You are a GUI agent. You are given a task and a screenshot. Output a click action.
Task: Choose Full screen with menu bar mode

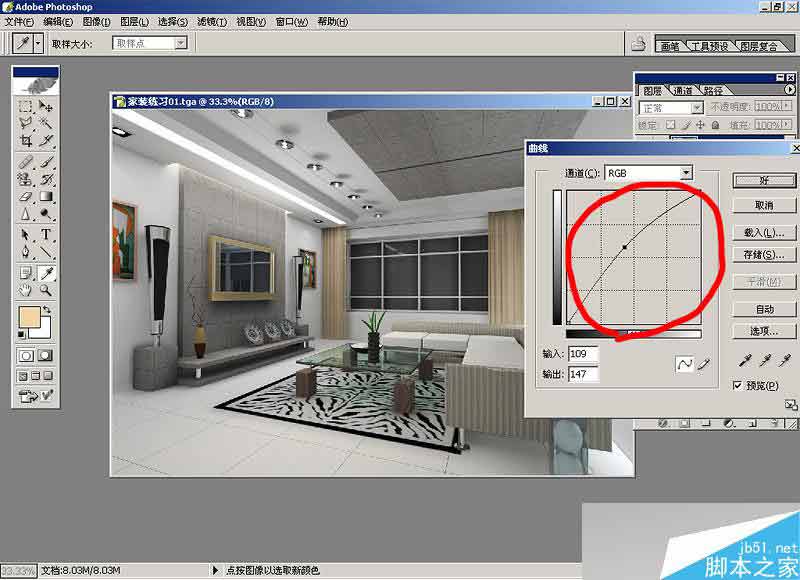pyautogui.click(x=35, y=376)
